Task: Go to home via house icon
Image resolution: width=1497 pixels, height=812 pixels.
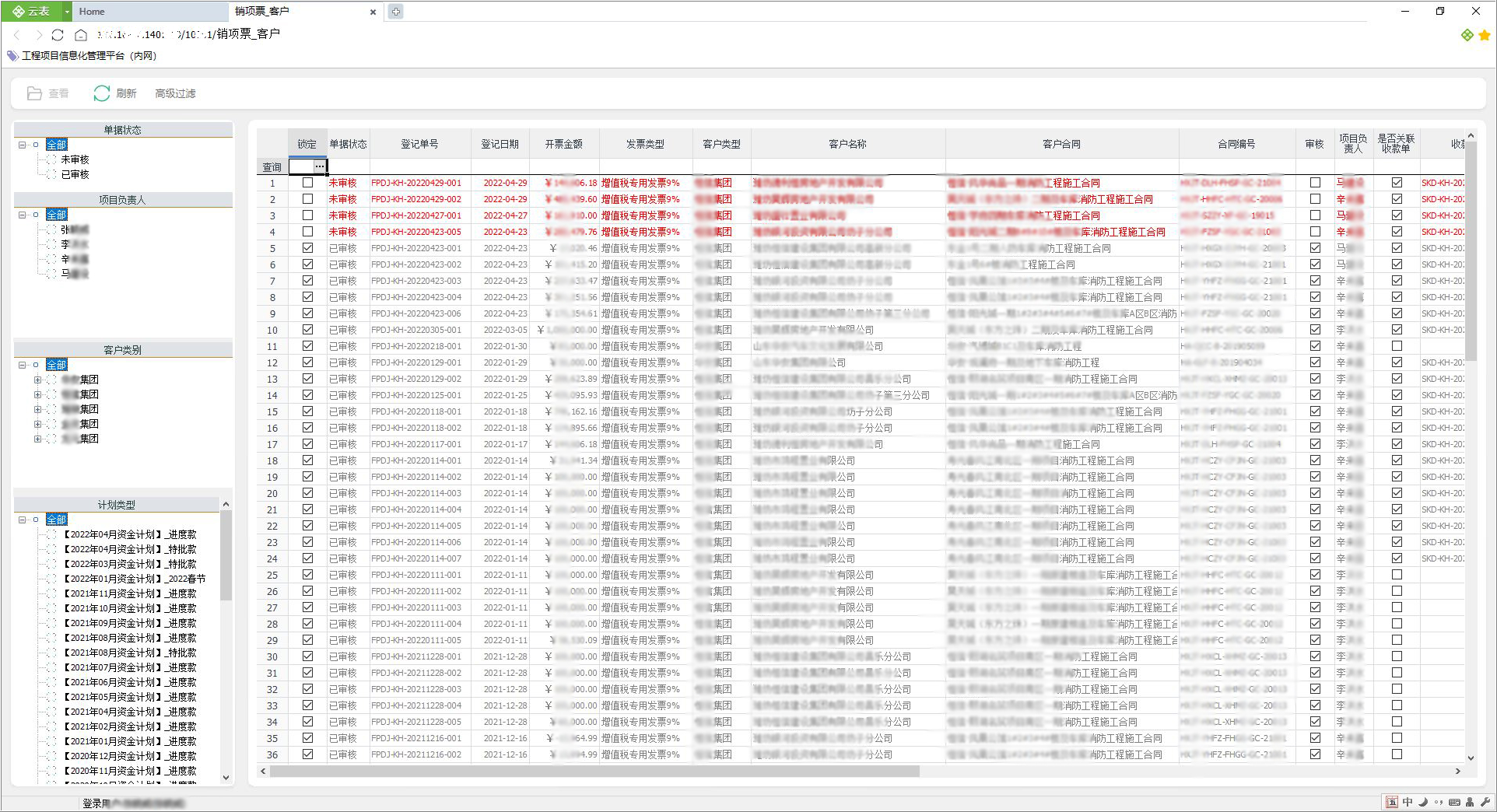Action: point(81,35)
